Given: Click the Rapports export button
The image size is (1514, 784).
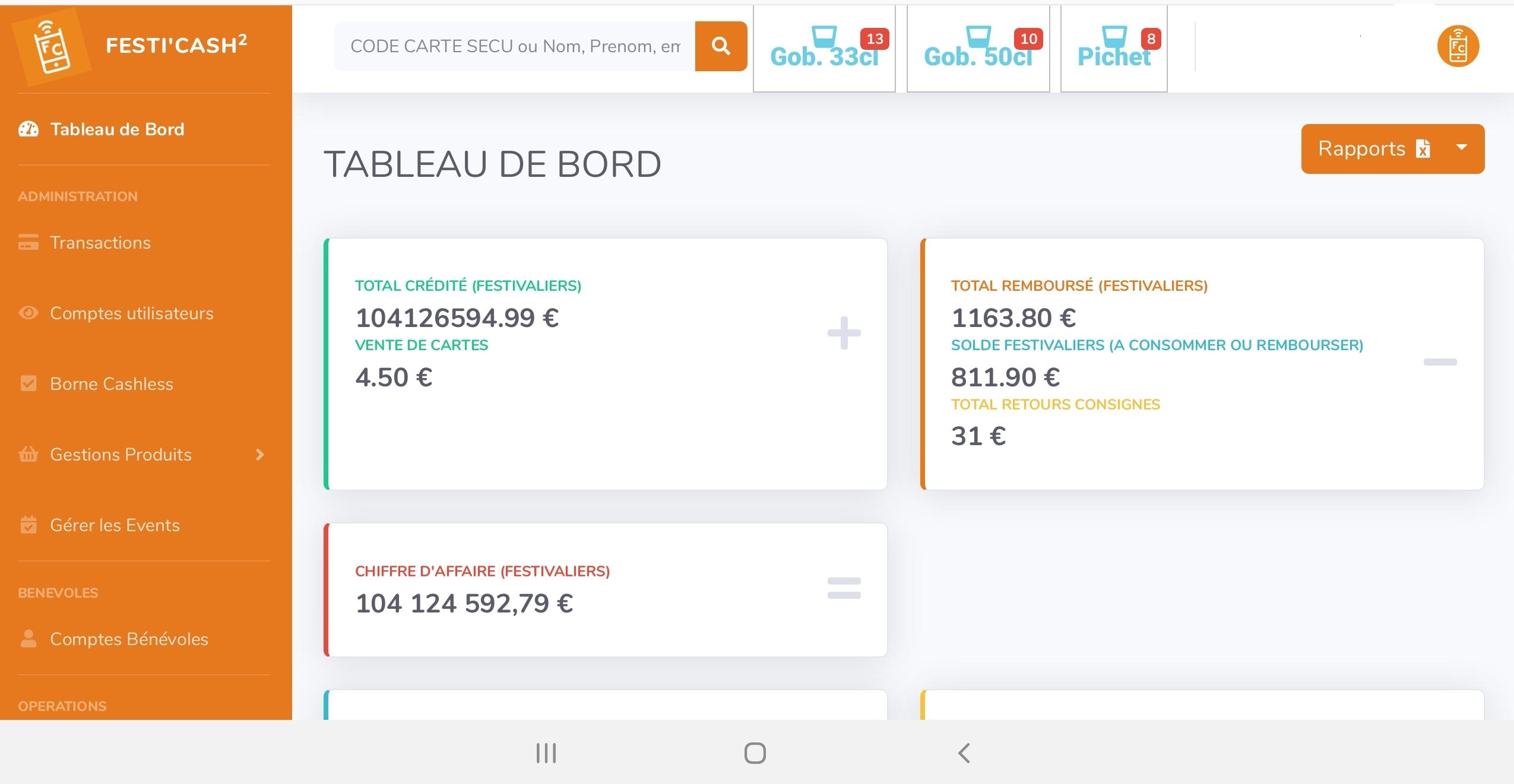Looking at the screenshot, I should click(1372, 148).
